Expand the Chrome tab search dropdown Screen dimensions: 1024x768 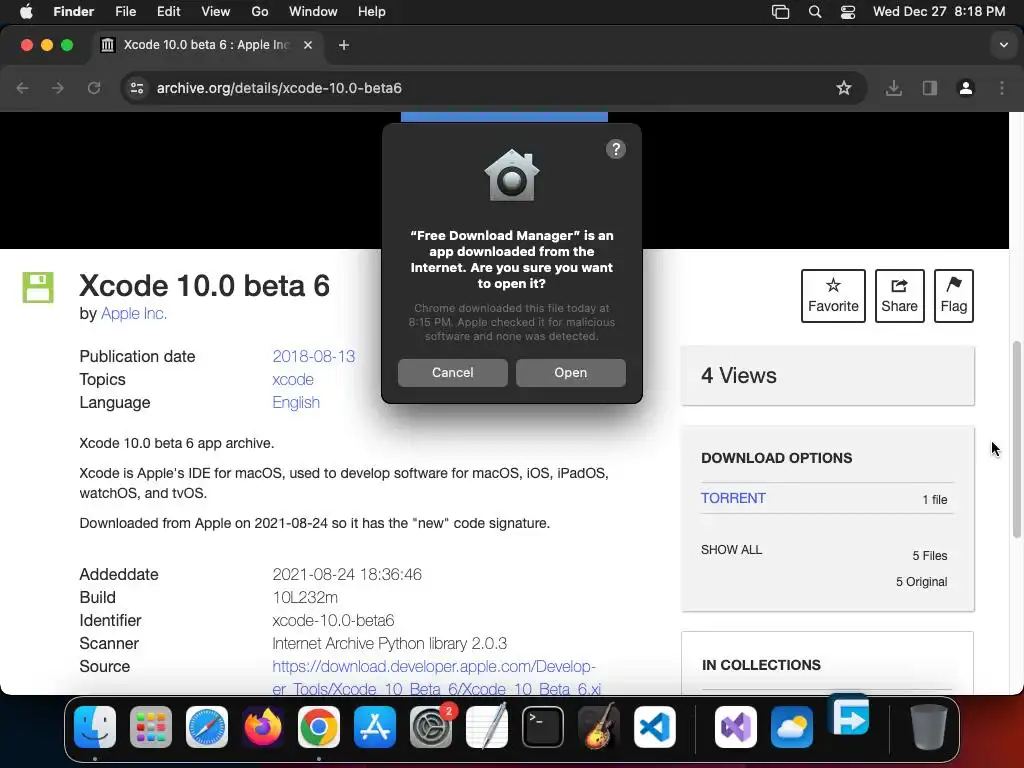click(x=1004, y=45)
